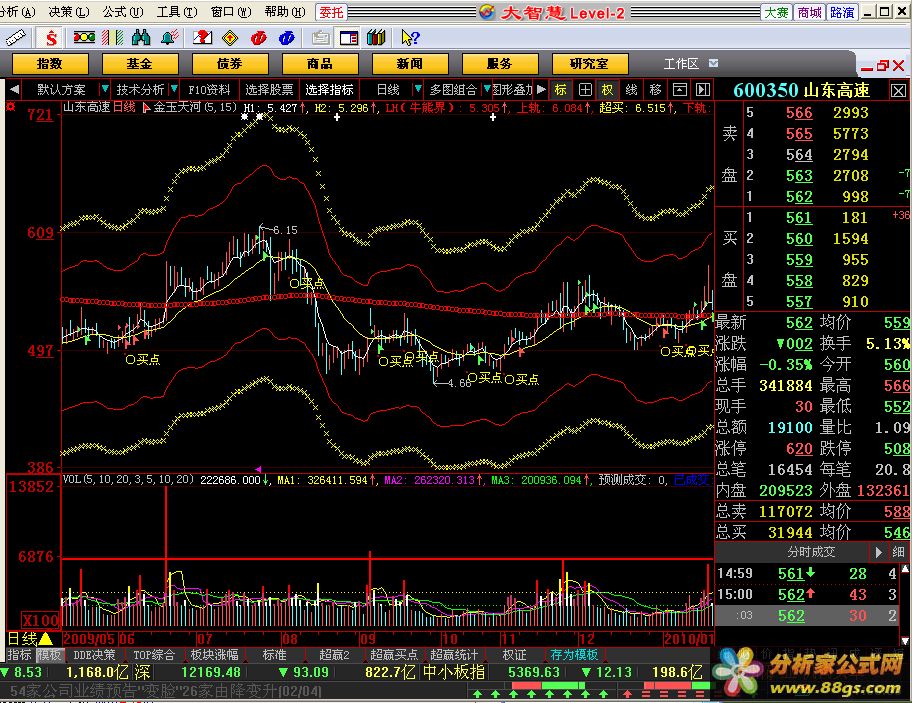Click the play arrow beside 分时成交
Viewport: 912px width, 703px height.
[879, 552]
